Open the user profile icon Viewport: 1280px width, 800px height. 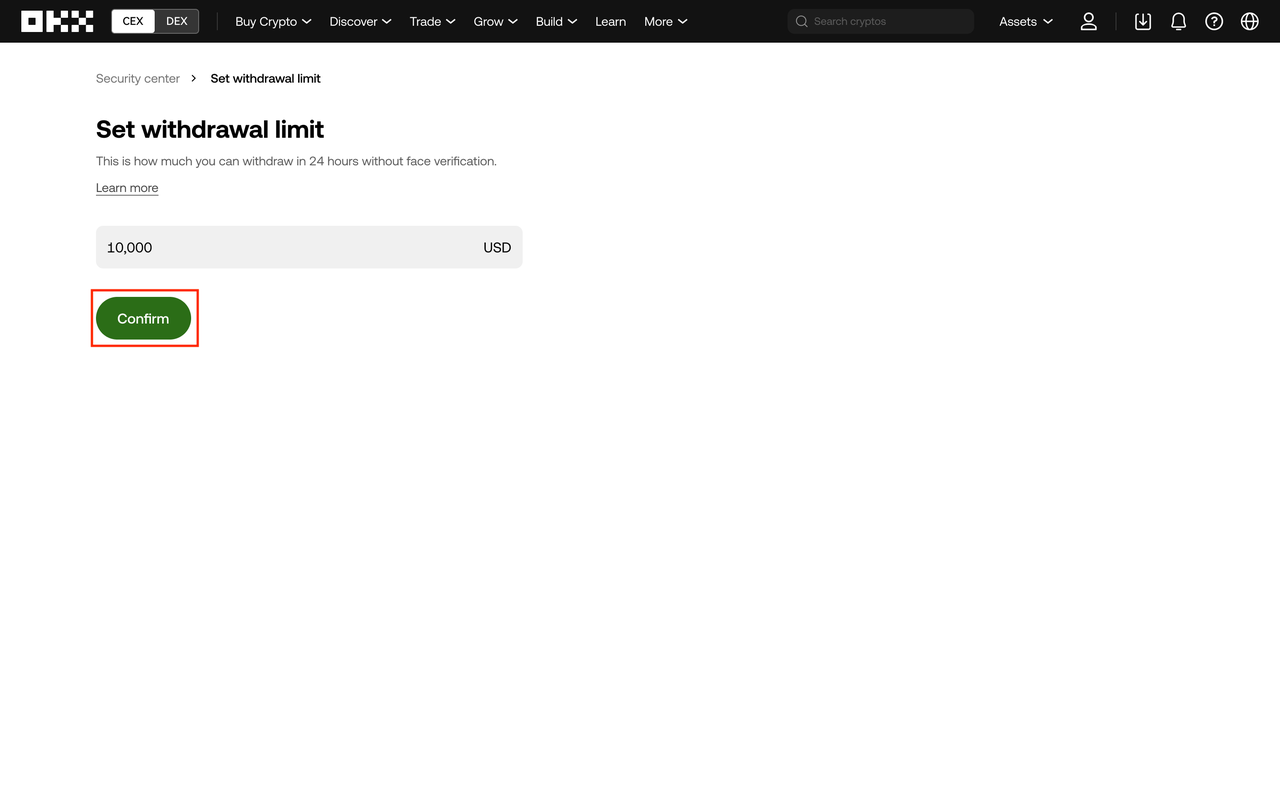1089,21
